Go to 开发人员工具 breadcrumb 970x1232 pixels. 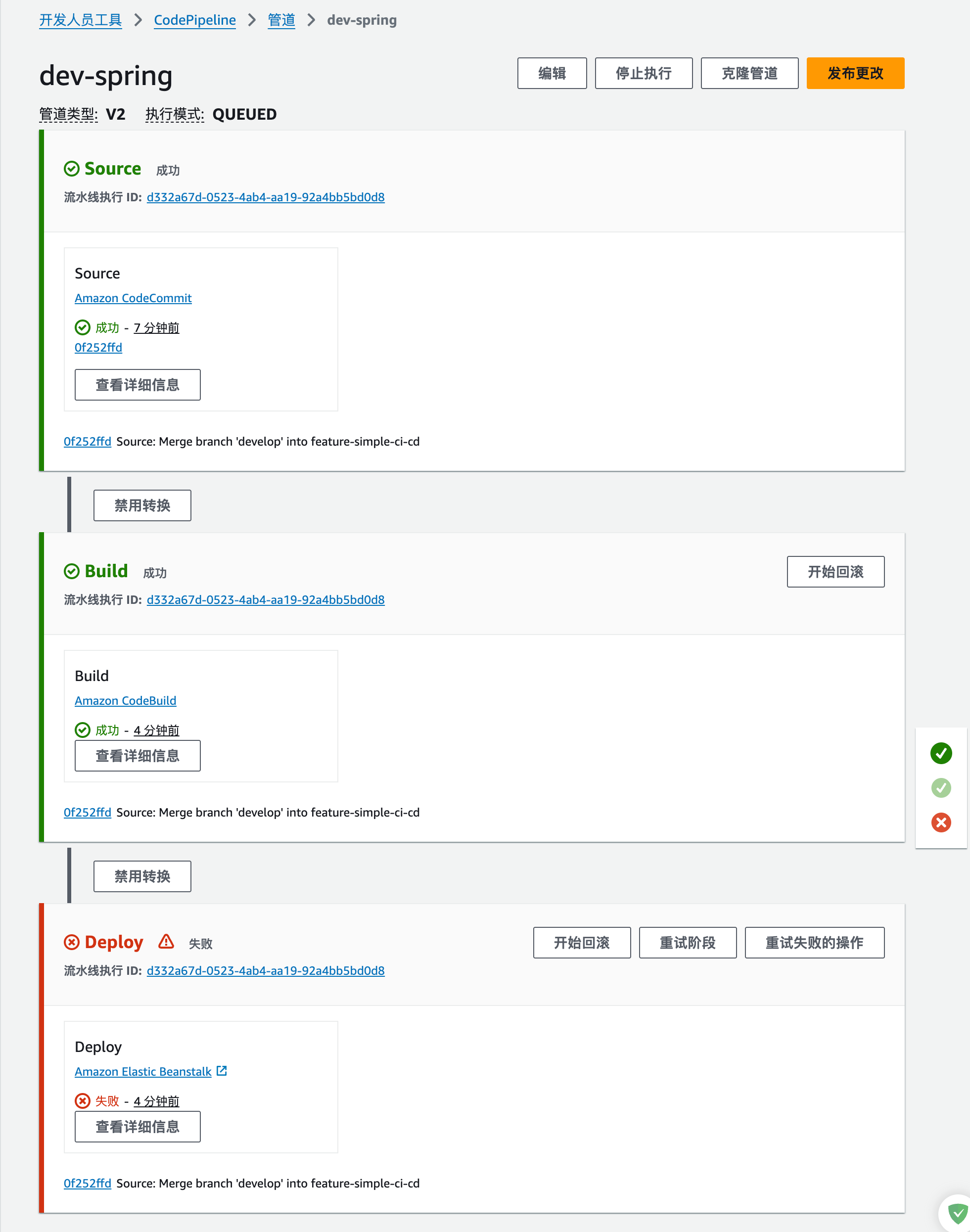80,20
